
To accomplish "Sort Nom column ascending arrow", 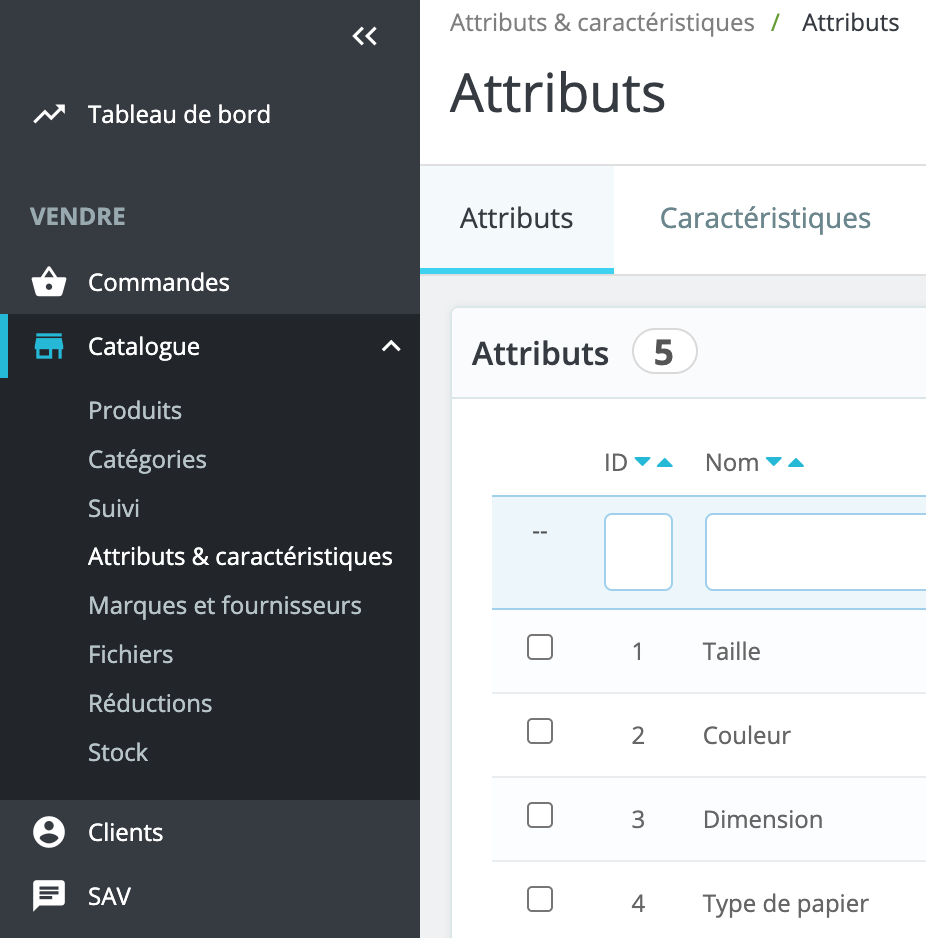I will pyautogui.click(x=796, y=462).
